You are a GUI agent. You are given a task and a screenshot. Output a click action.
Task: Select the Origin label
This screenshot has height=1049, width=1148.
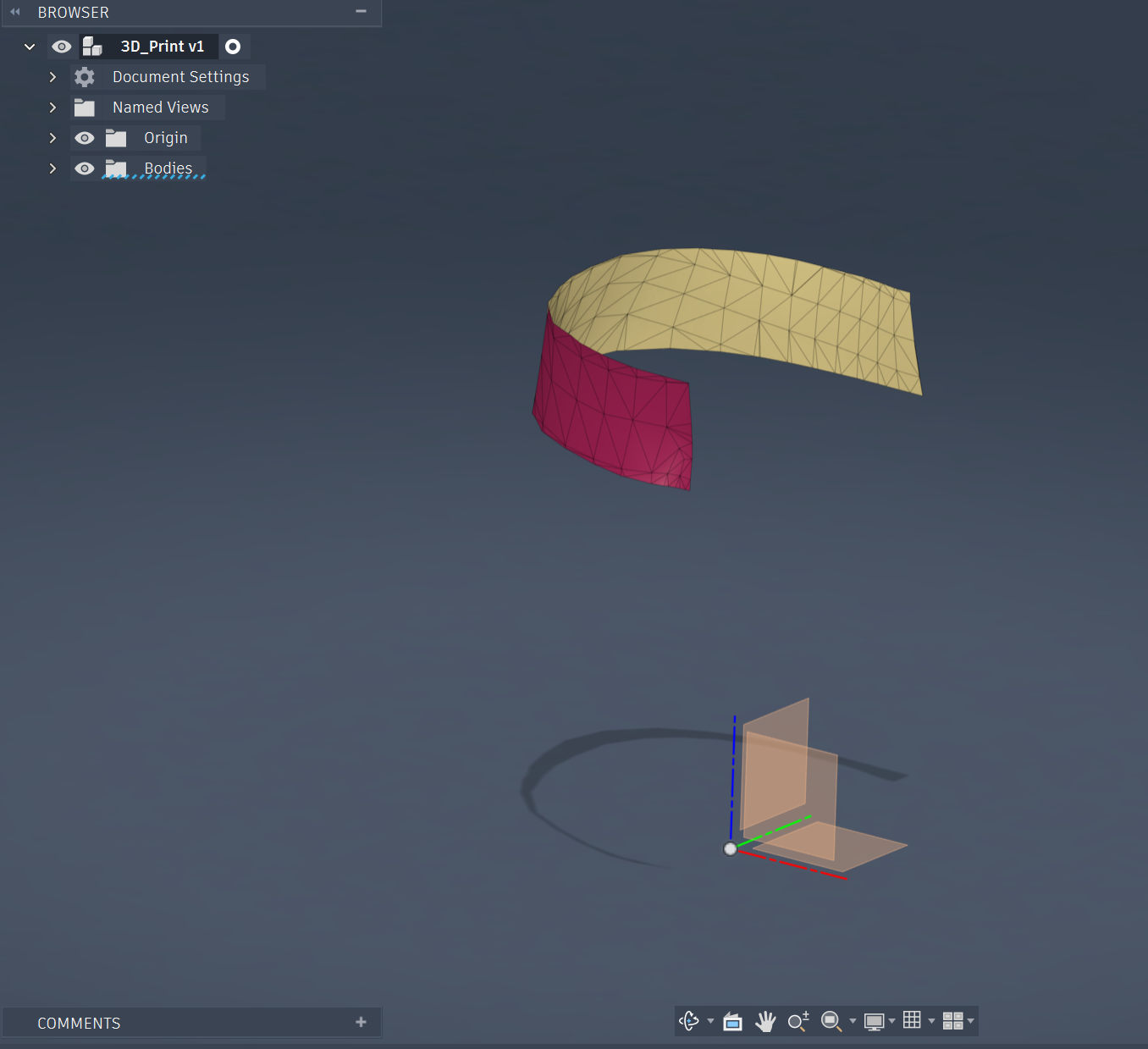[x=166, y=138]
